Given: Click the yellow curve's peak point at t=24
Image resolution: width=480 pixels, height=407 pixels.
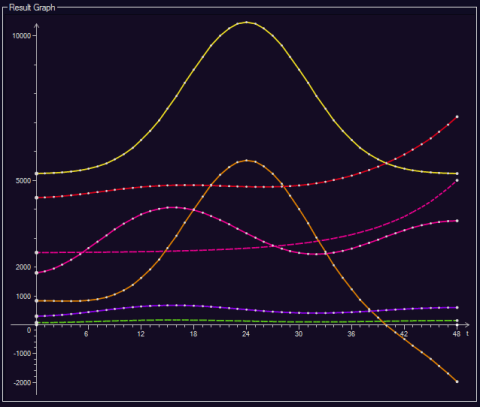Looking at the screenshot, I should [x=246, y=22].
